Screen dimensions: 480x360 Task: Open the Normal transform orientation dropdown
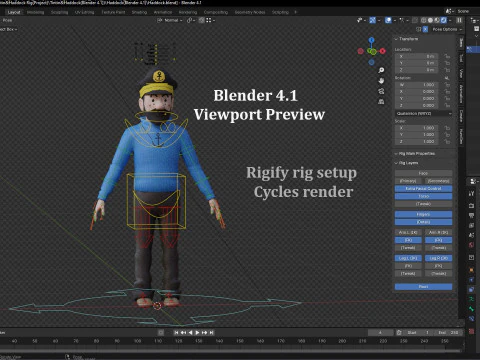(x=170, y=20)
